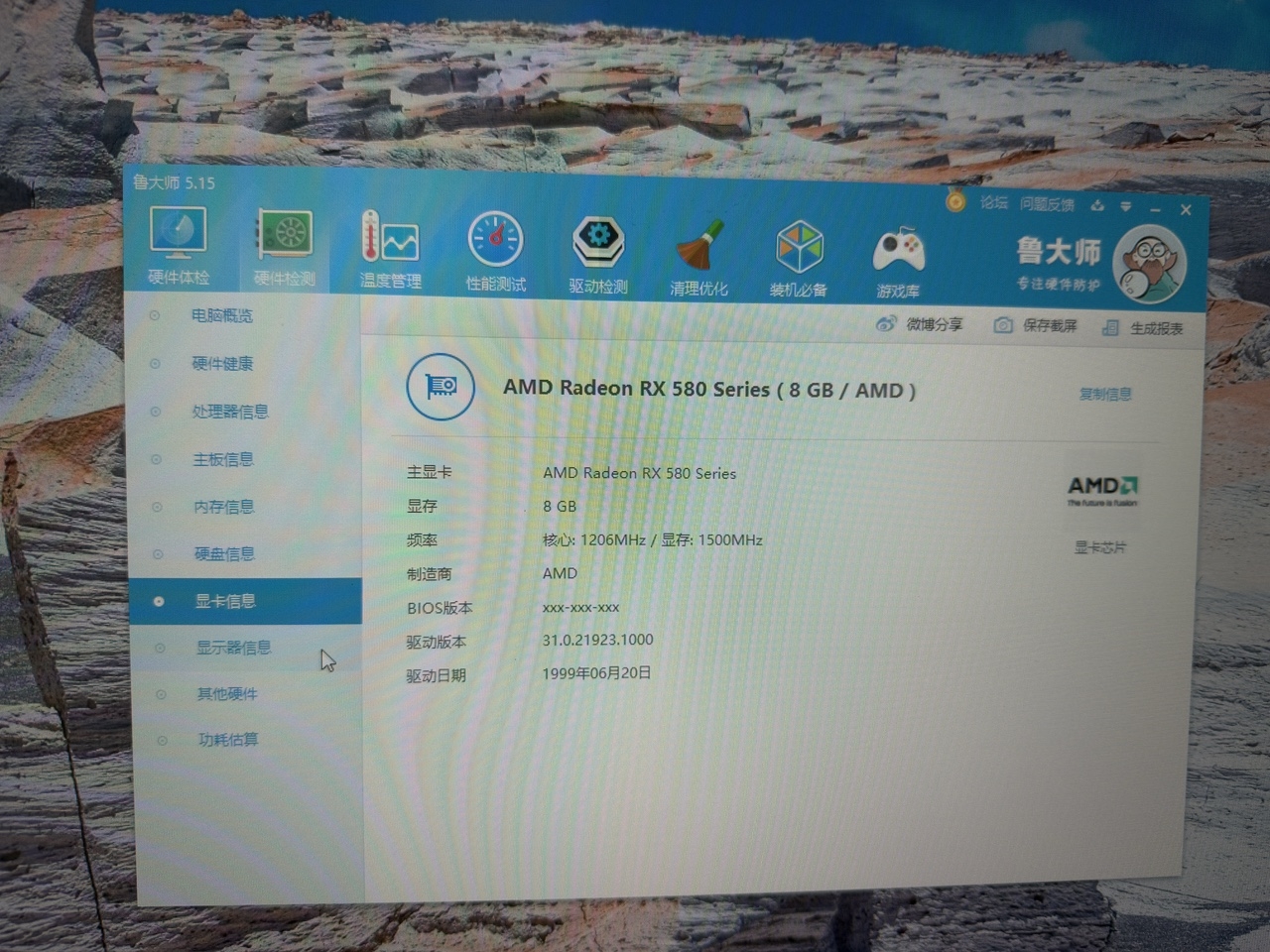Click the BIOS version xxx-xxx-xxx

(x=580, y=607)
